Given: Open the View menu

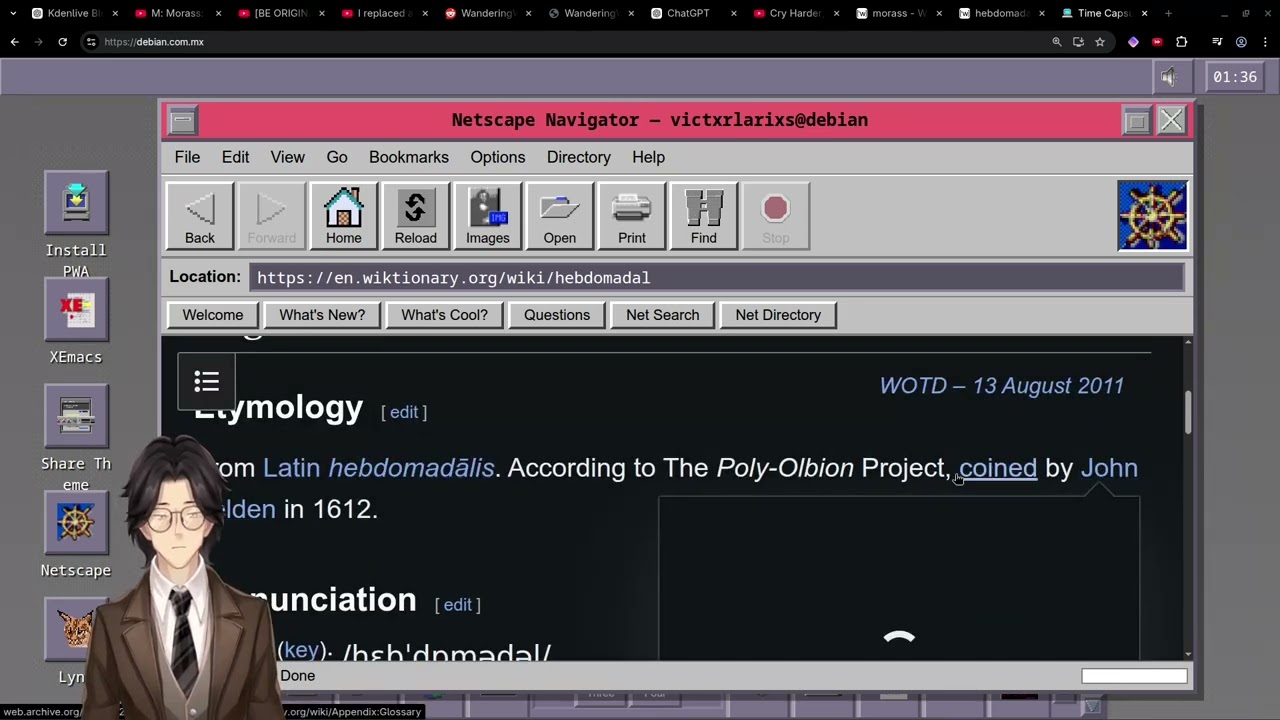Looking at the screenshot, I should pos(287,157).
